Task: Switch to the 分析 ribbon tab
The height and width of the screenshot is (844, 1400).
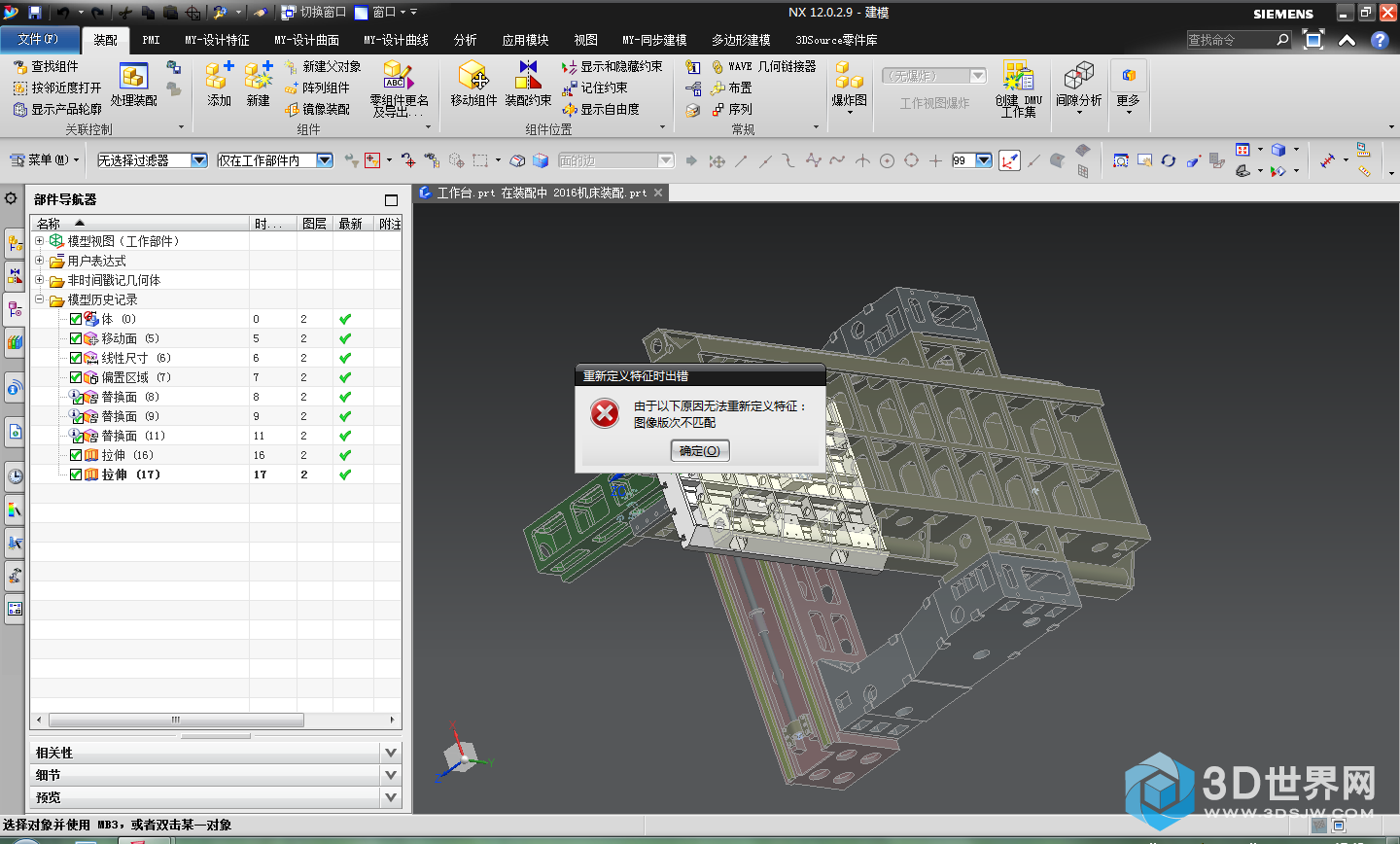Action: pyautogui.click(x=465, y=40)
